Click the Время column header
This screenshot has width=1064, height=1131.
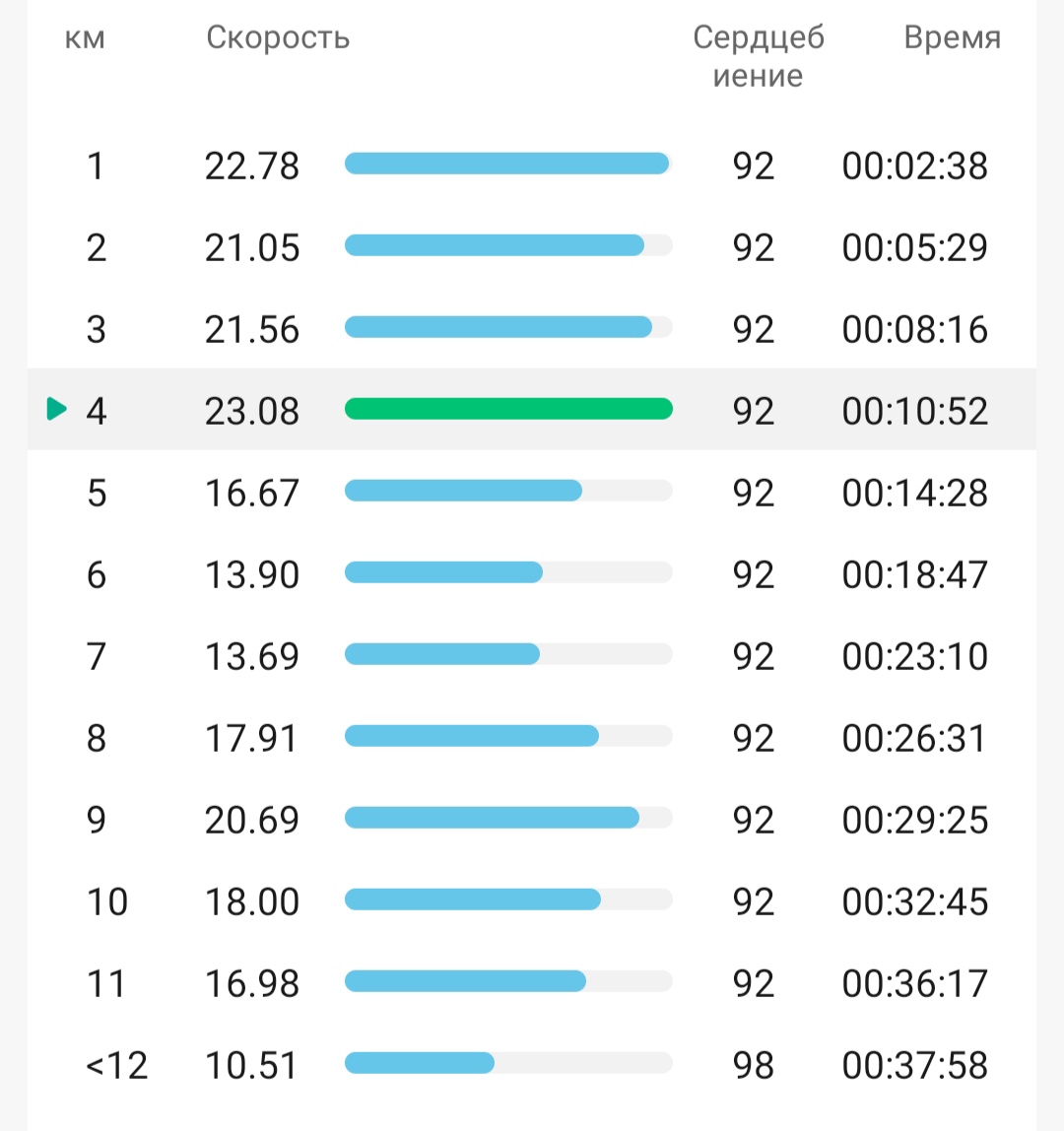[953, 37]
